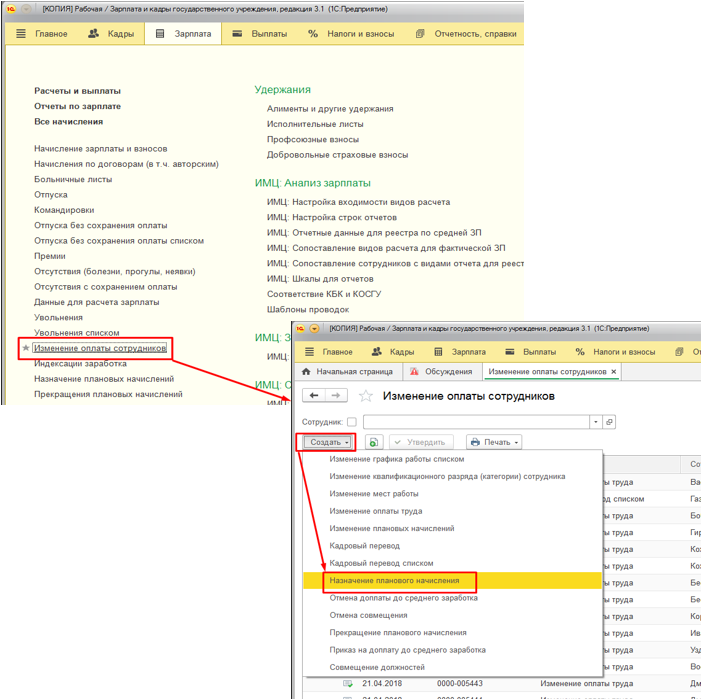Click the back arrow navigation button

point(313,396)
